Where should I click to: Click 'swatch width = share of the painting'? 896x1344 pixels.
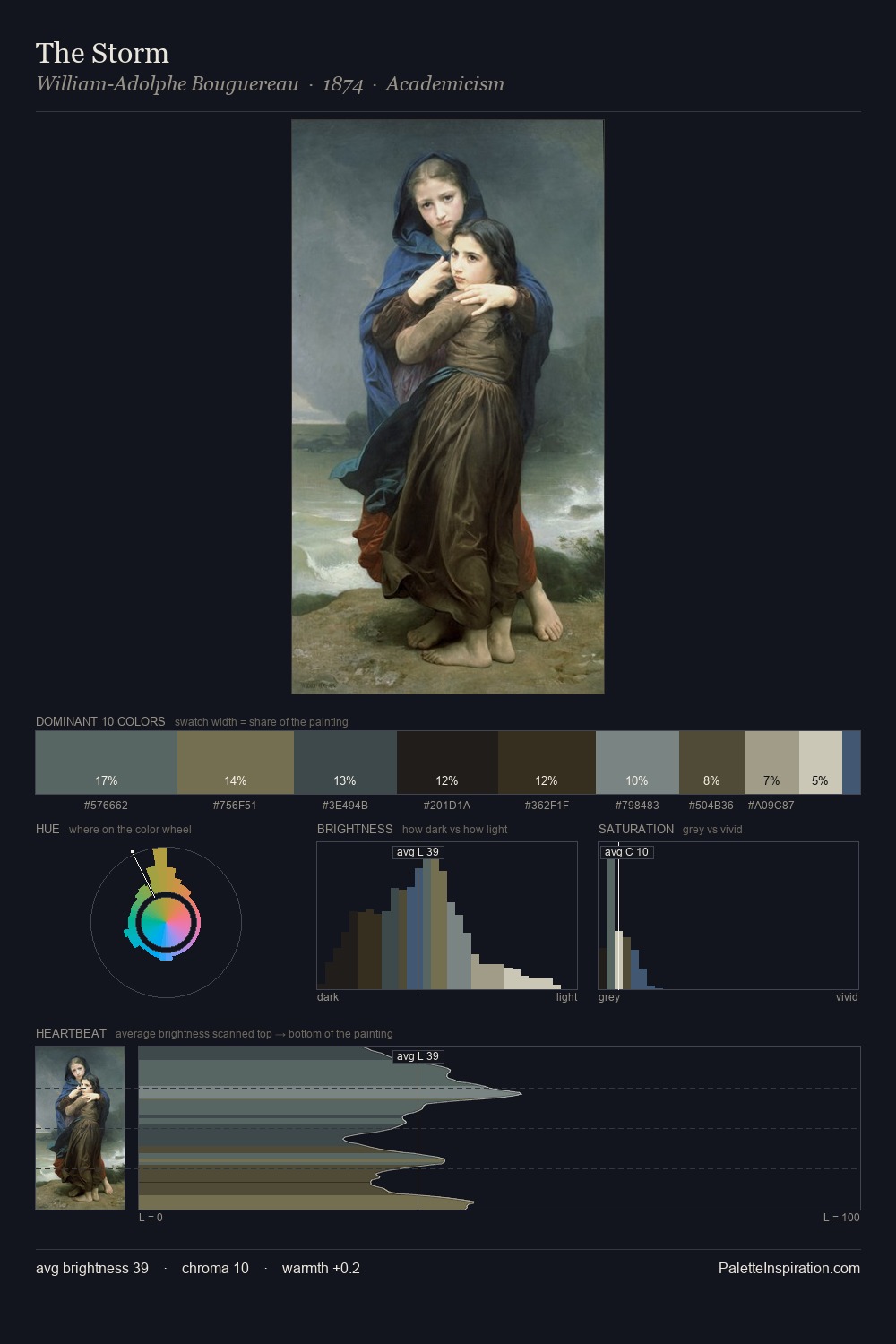click(x=262, y=722)
